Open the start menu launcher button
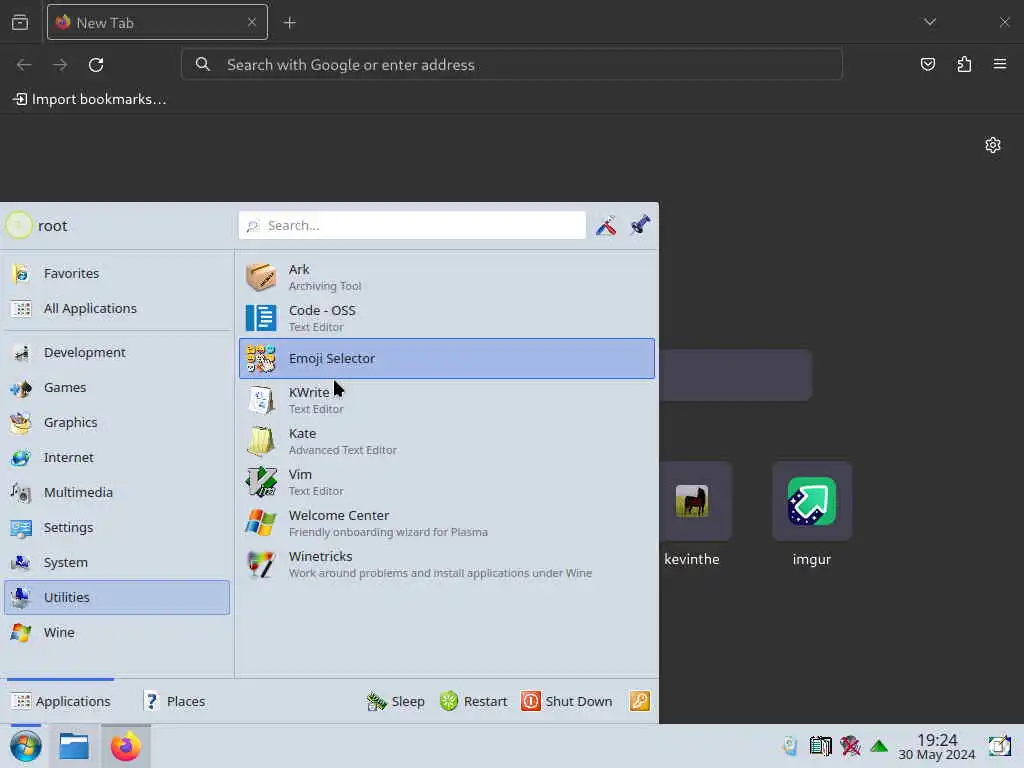Image resolution: width=1024 pixels, height=768 pixels. 25,746
